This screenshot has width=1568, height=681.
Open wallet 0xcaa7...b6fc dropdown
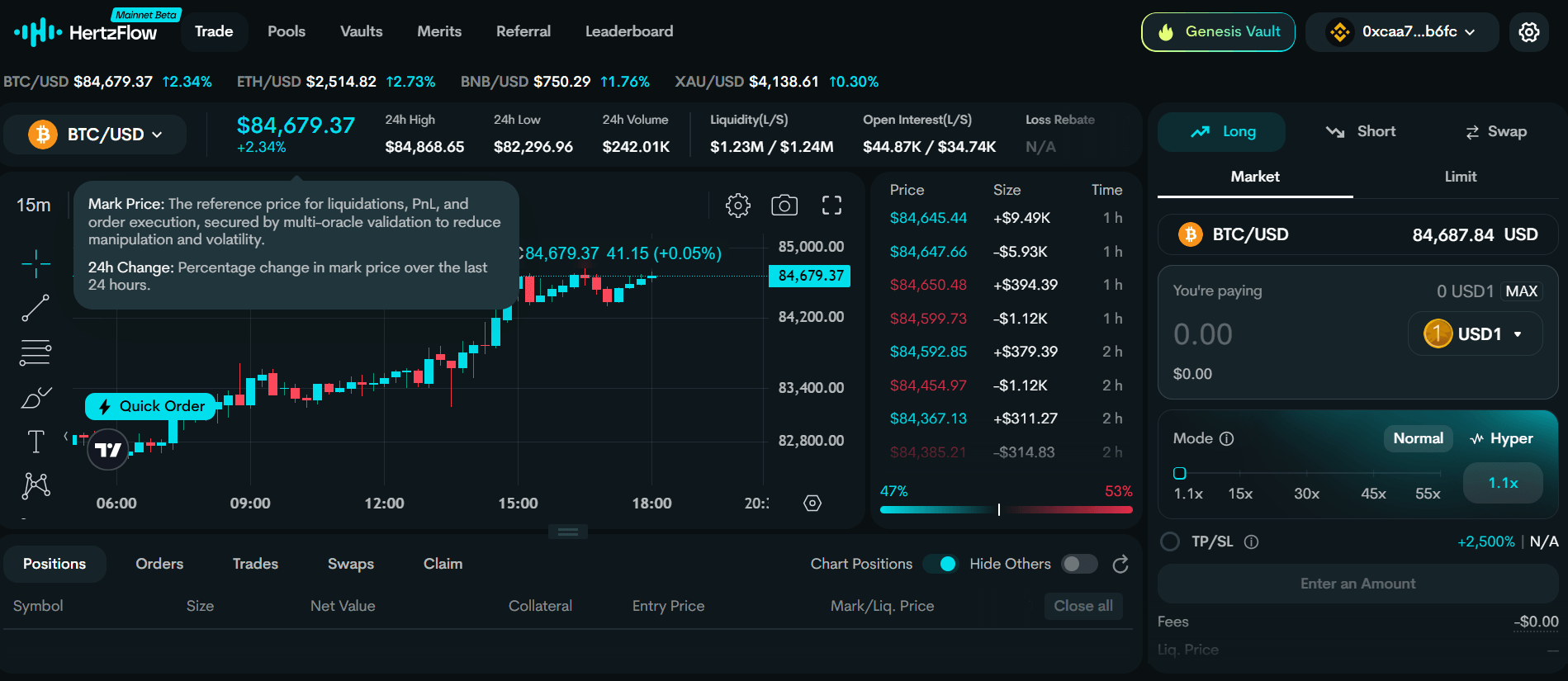[x=1402, y=32]
